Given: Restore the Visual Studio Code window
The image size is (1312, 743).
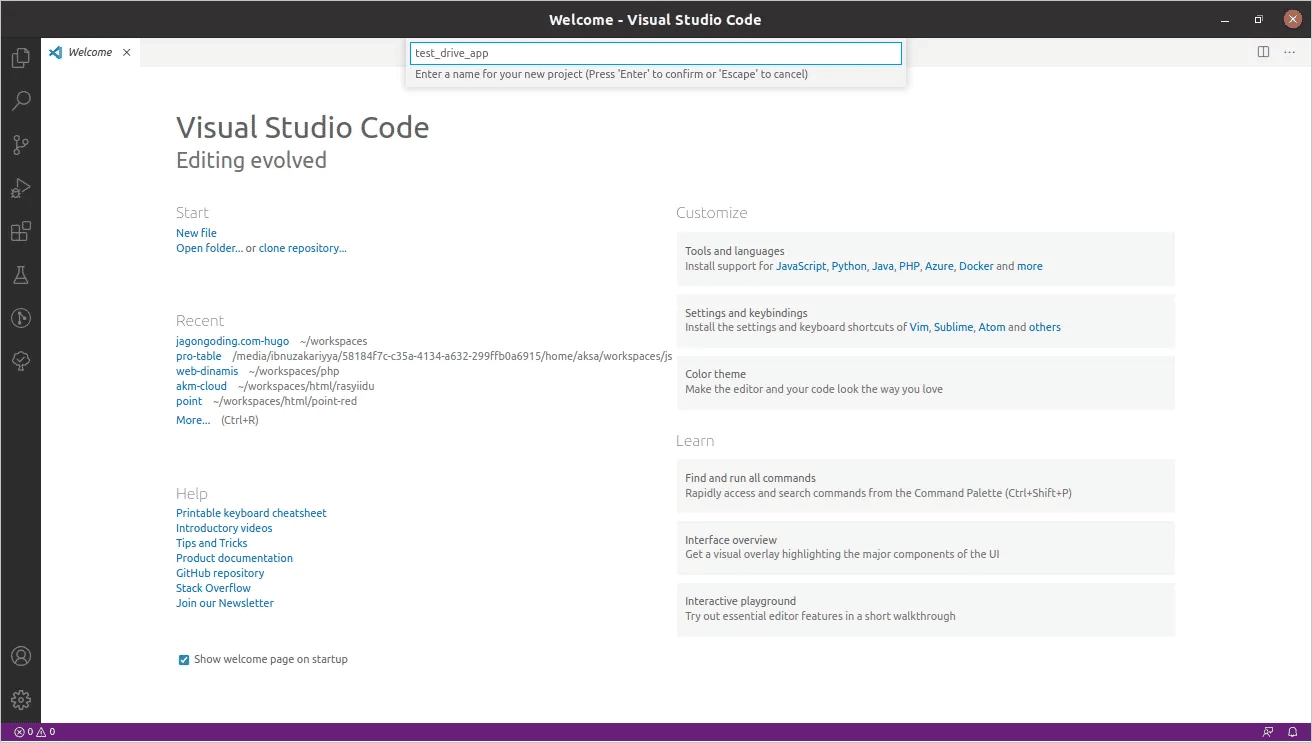Looking at the screenshot, I should click(x=1259, y=19).
